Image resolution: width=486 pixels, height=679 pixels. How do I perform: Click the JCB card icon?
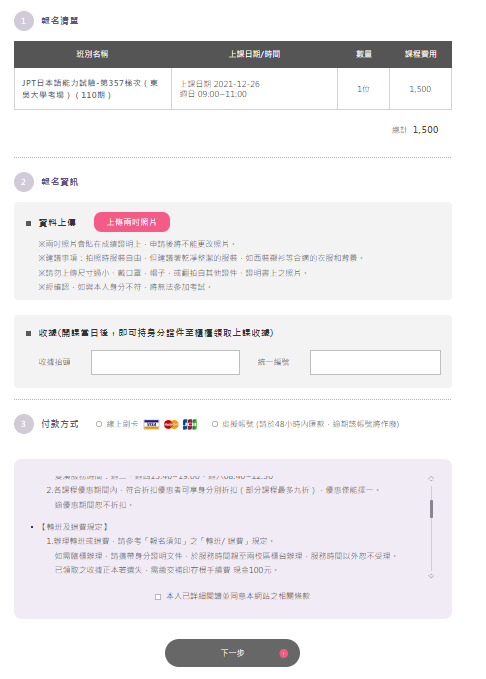pyautogui.click(x=190, y=424)
